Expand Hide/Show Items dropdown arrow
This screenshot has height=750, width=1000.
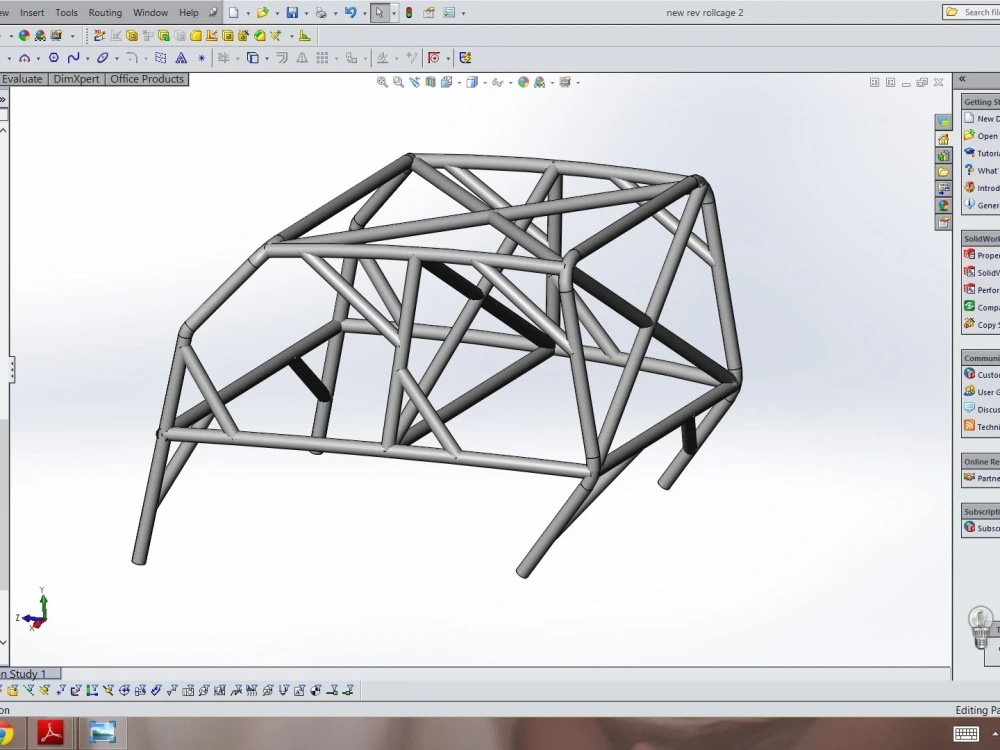pyautogui.click(x=510, y=82)
